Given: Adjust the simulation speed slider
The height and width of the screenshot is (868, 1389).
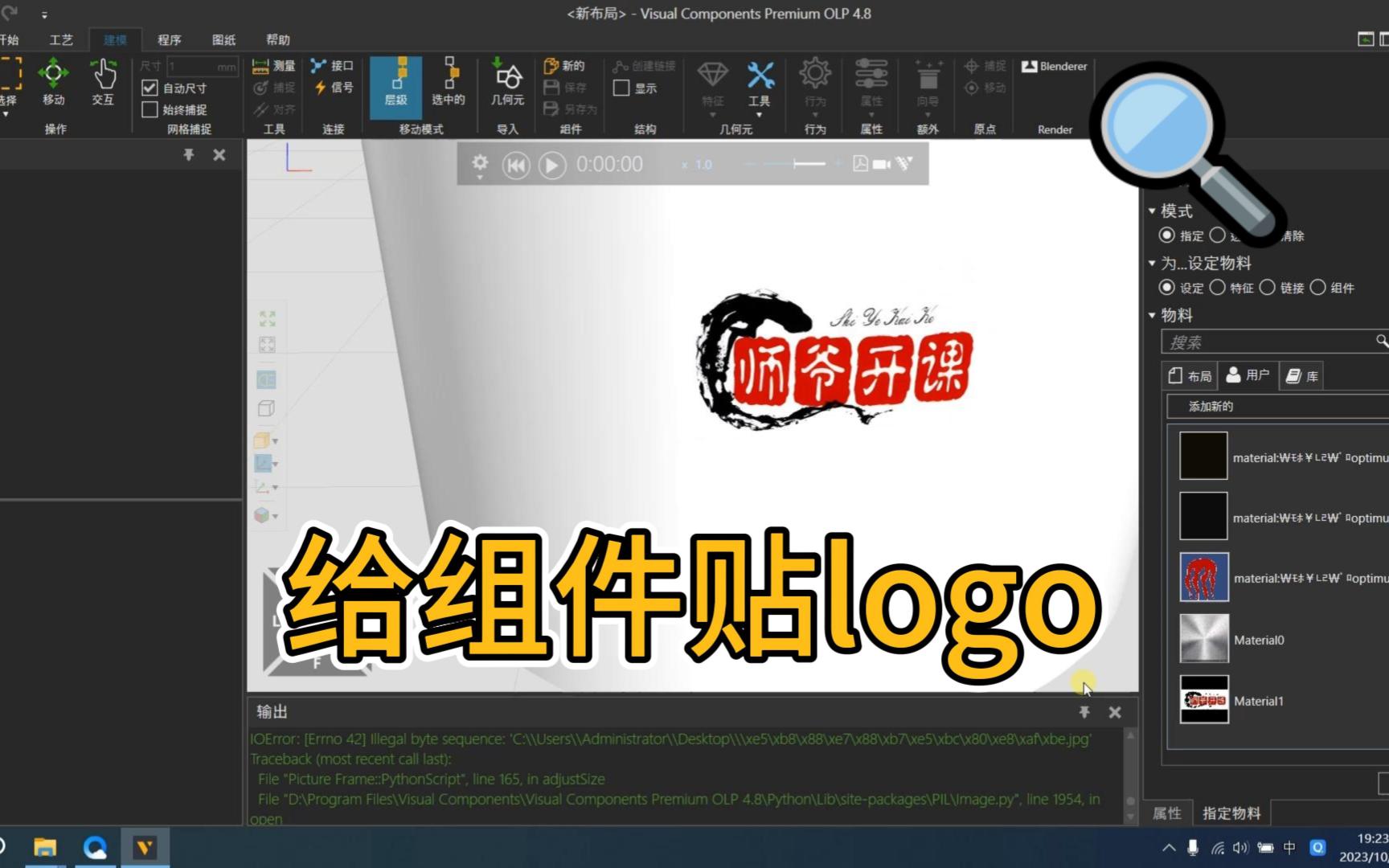Looking at the screenshot, I should (x=793, y=164).
